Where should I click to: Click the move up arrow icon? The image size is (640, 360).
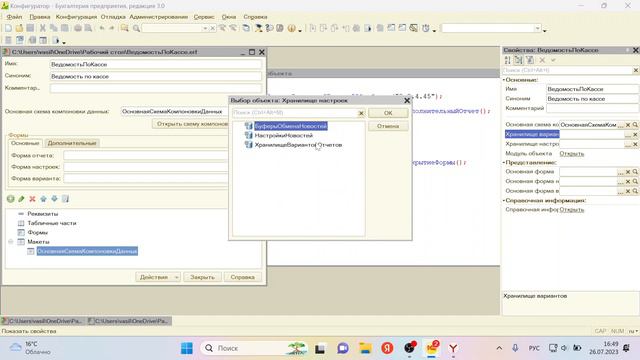(x=43, y=199)
